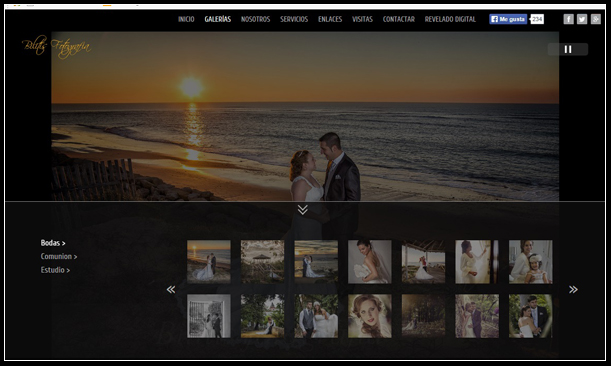Viewport: 611px width, 366px height.
Task: Click the Facebook Me gusta button
Action: click(508, 19)
